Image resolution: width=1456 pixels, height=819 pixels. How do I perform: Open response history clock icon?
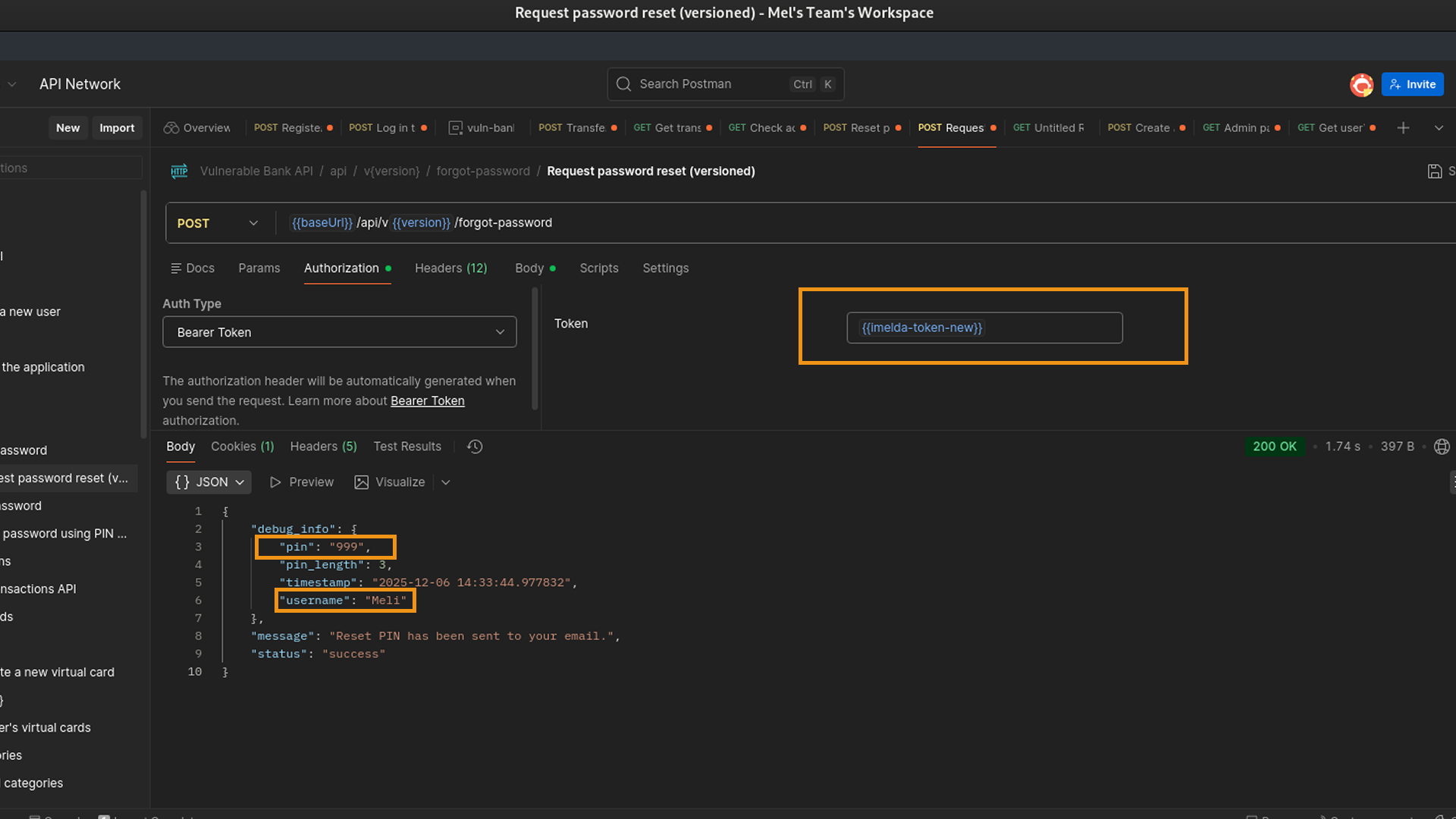click(x=475, y=447)
